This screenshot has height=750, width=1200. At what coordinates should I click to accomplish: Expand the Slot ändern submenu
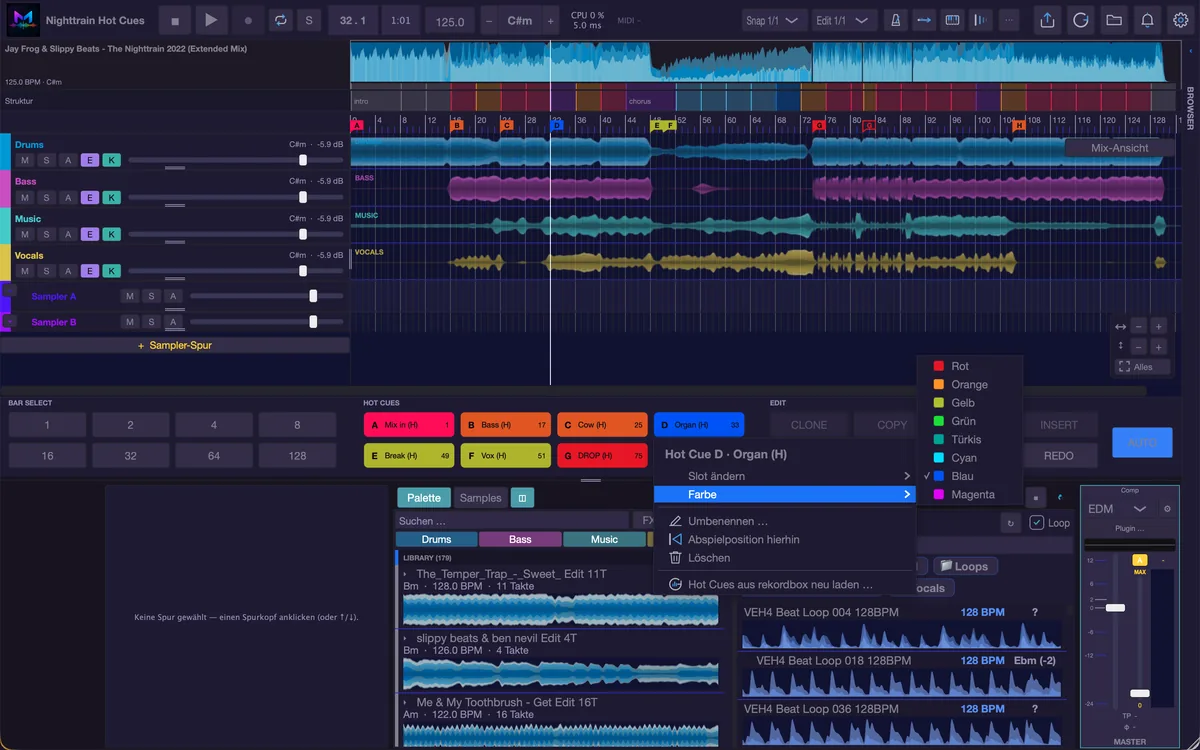785,476
